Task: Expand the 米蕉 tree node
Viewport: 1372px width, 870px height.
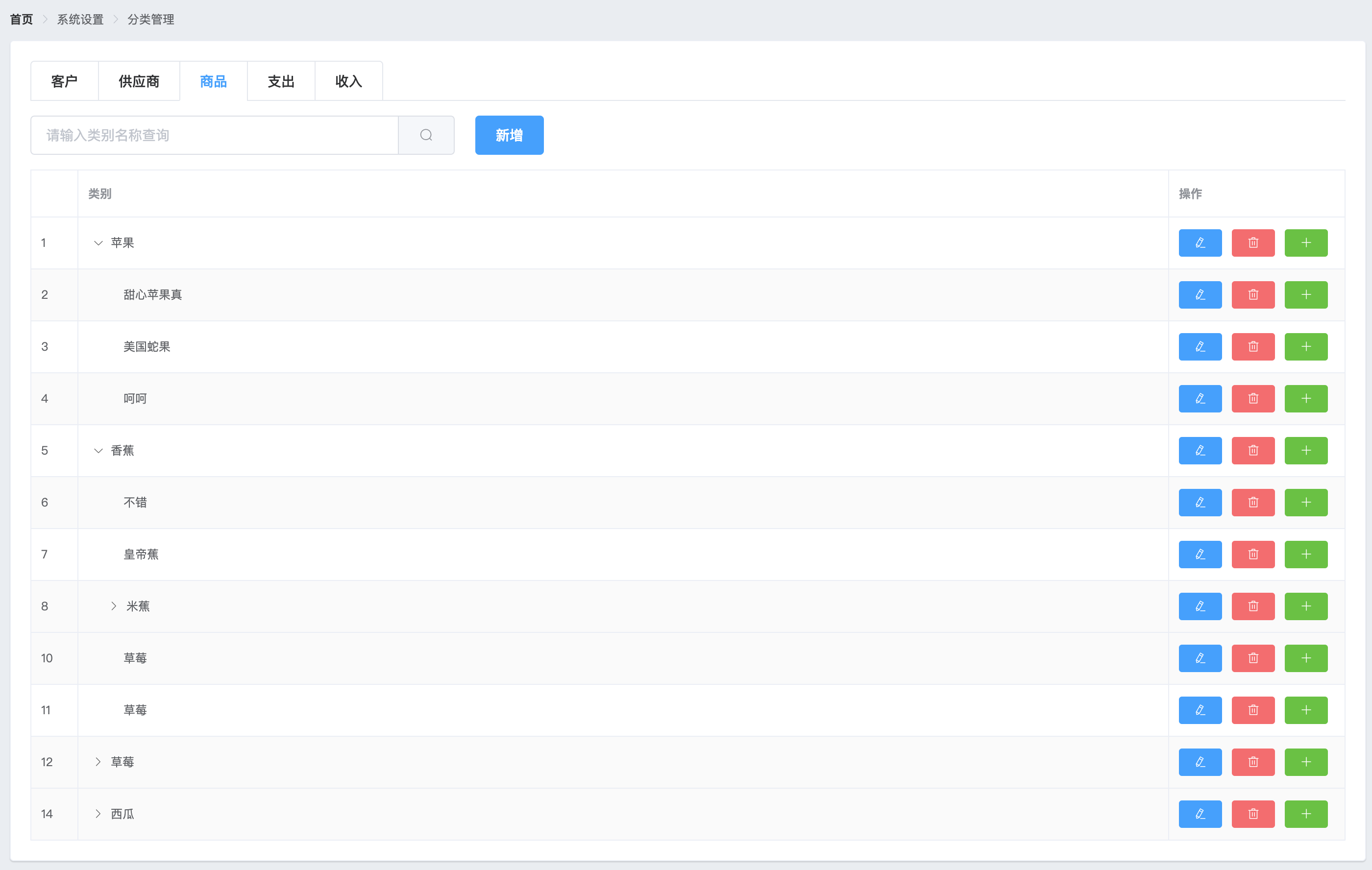Action: pos(113,605)
